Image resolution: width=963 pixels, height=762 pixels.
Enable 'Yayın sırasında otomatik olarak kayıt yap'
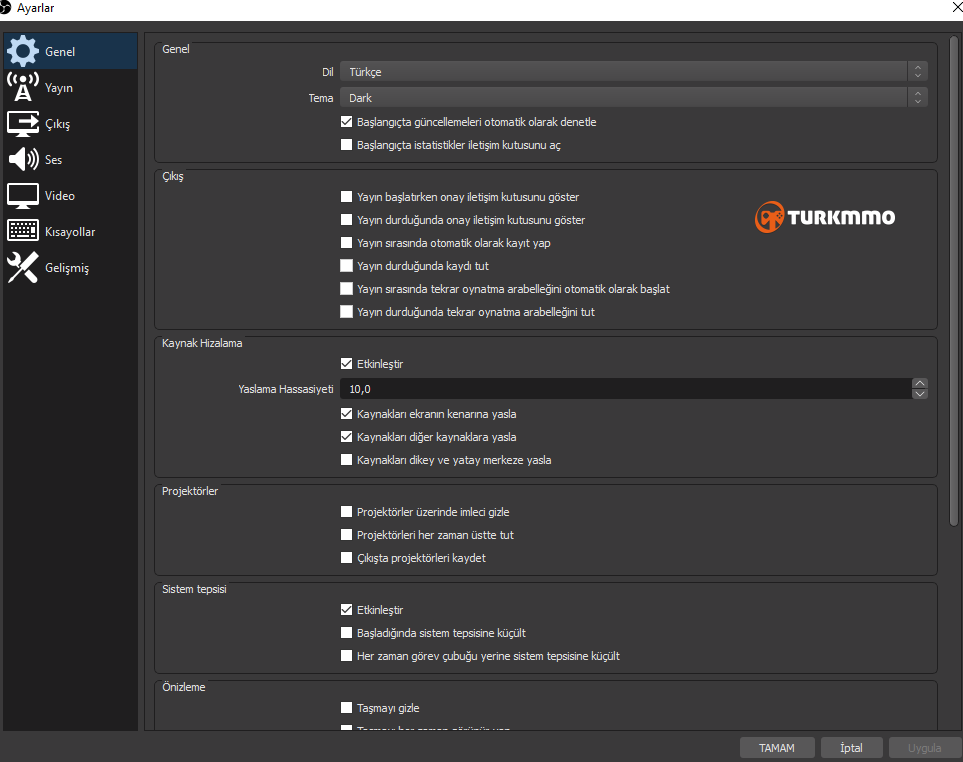point(346,243)
